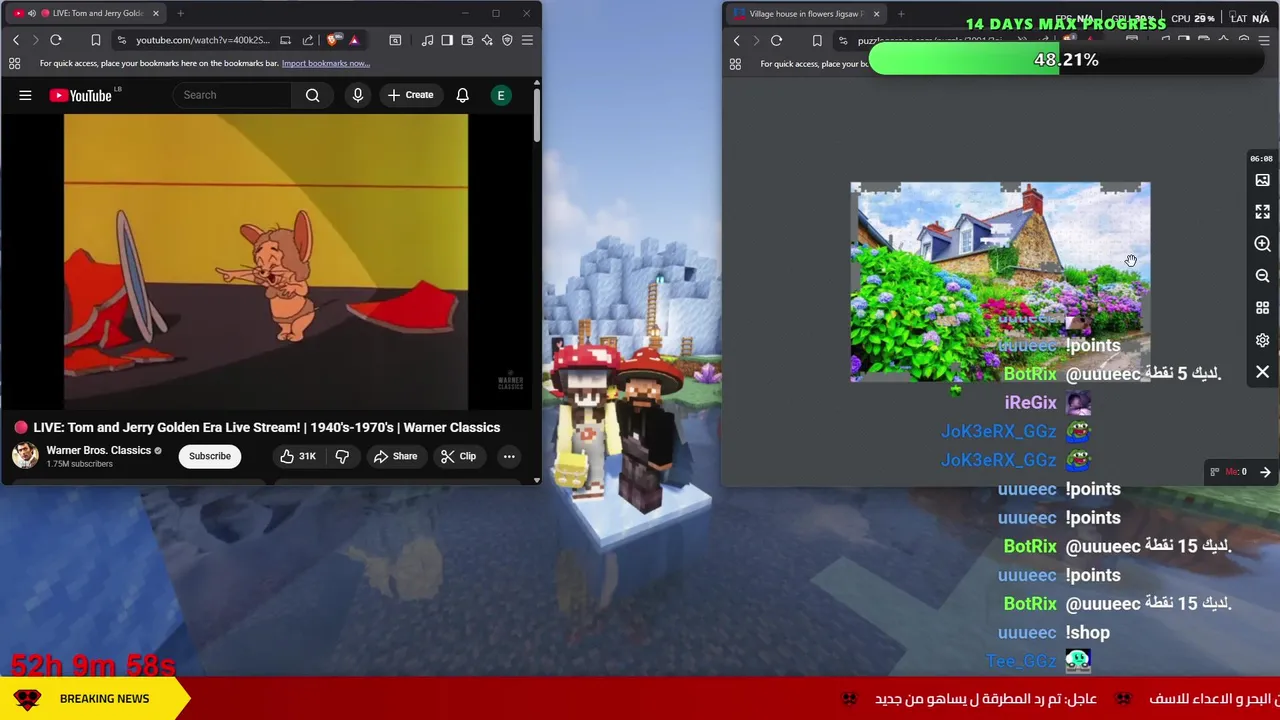This screenshot has width=1280, height=720.
Task: Toggle the browser sidebar panel in YouTube window
Action: [447, 40]
